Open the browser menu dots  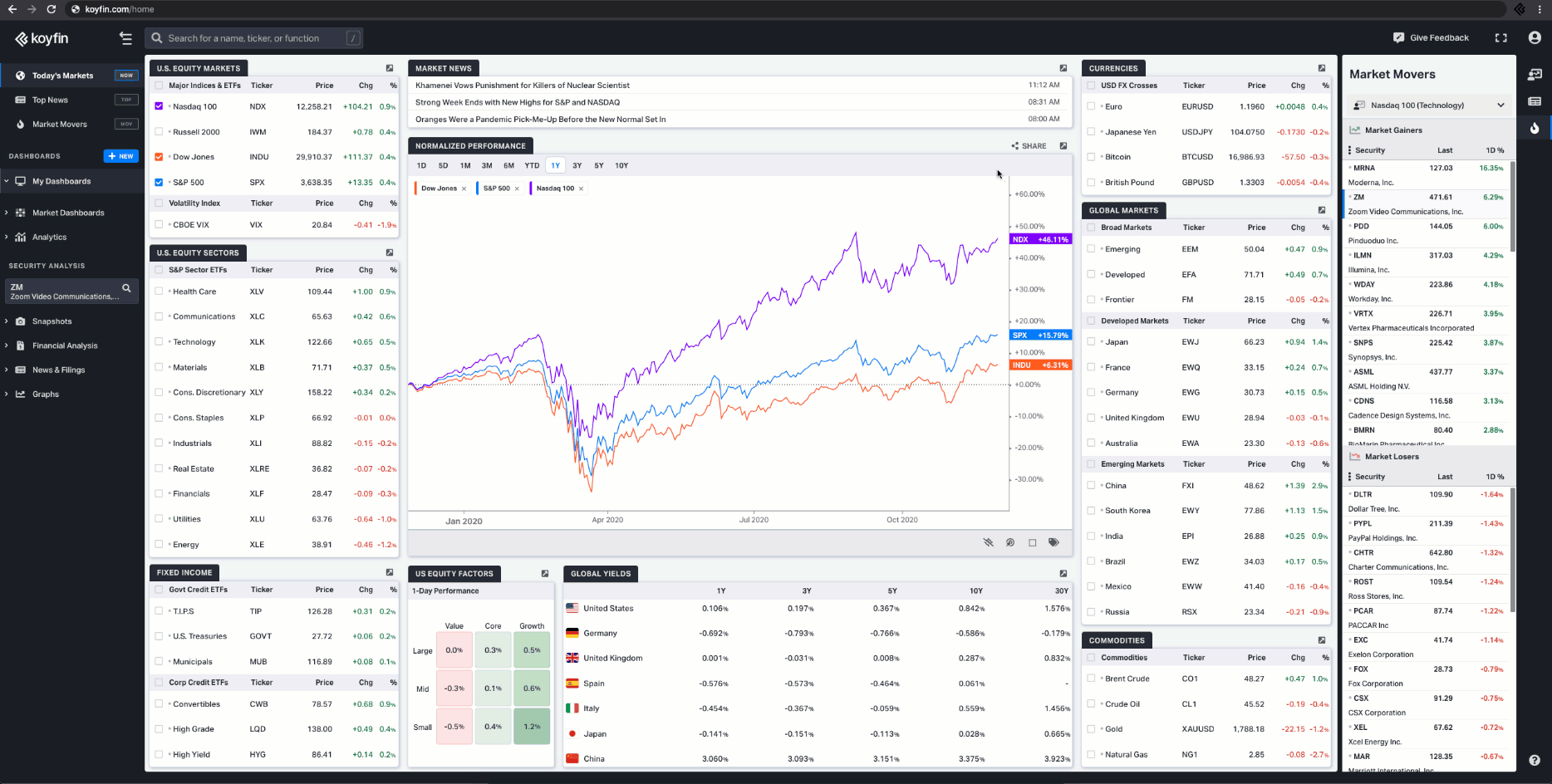(1540, 9)
